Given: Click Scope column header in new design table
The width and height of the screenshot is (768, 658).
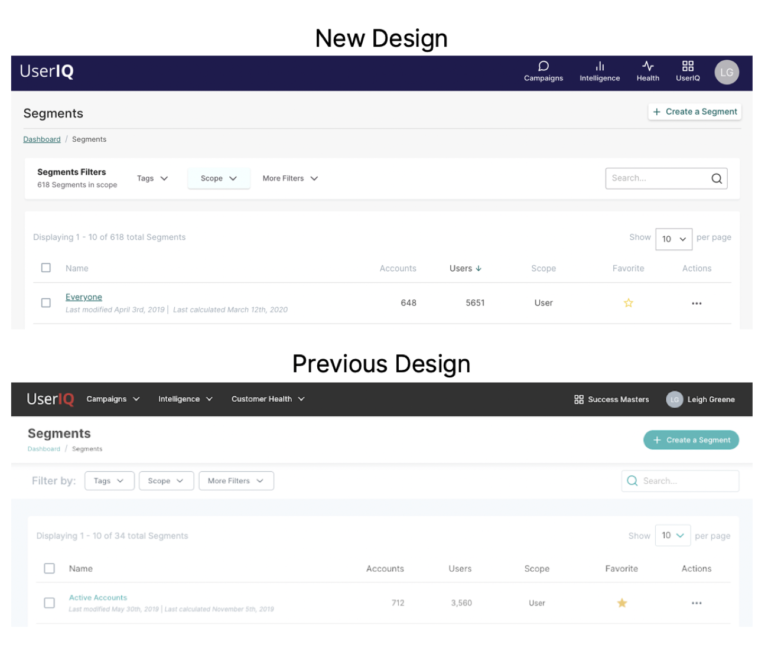Looking at the screenshot, I should click(543, 268).
